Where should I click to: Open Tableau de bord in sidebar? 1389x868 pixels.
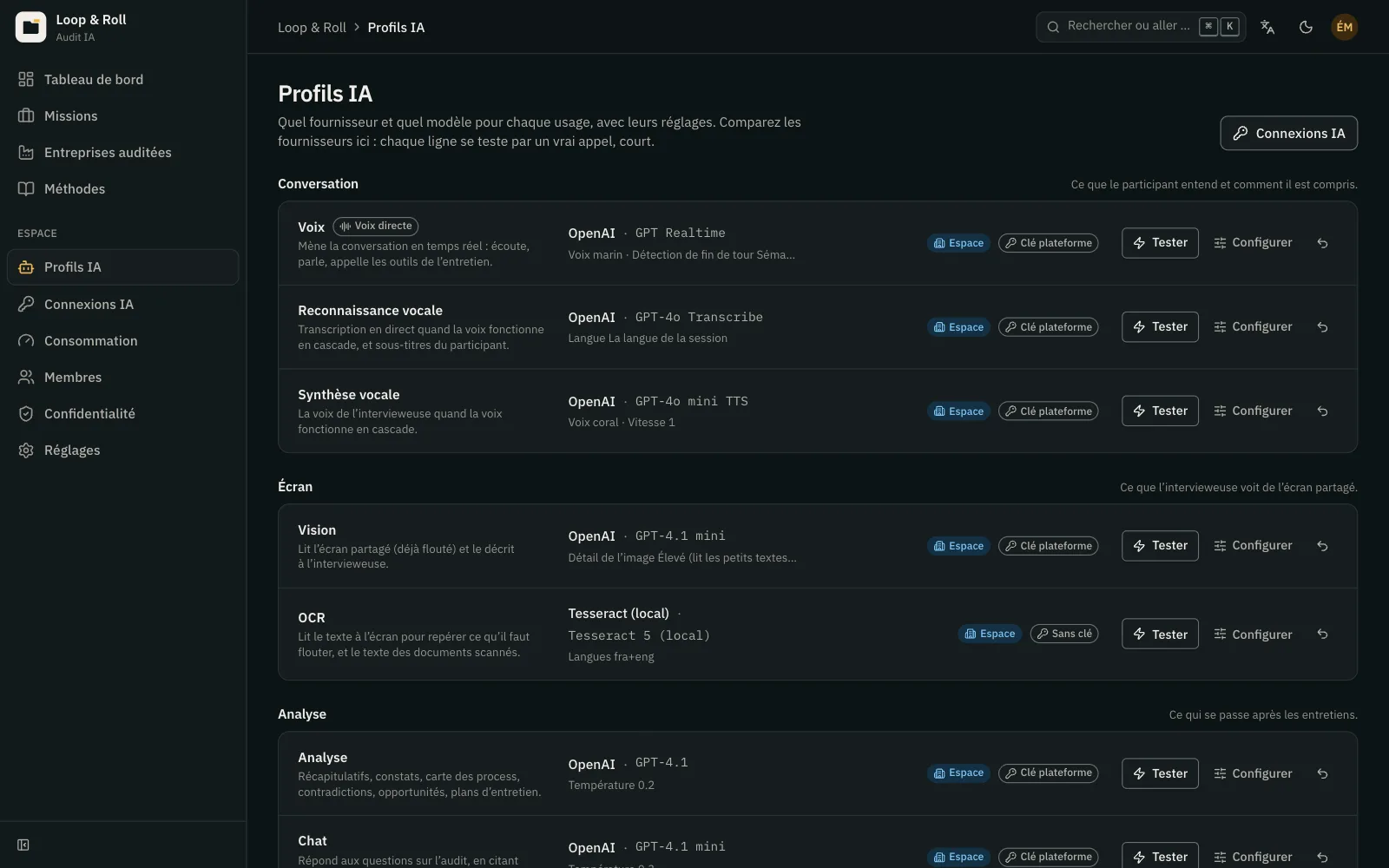coord(122,79)
